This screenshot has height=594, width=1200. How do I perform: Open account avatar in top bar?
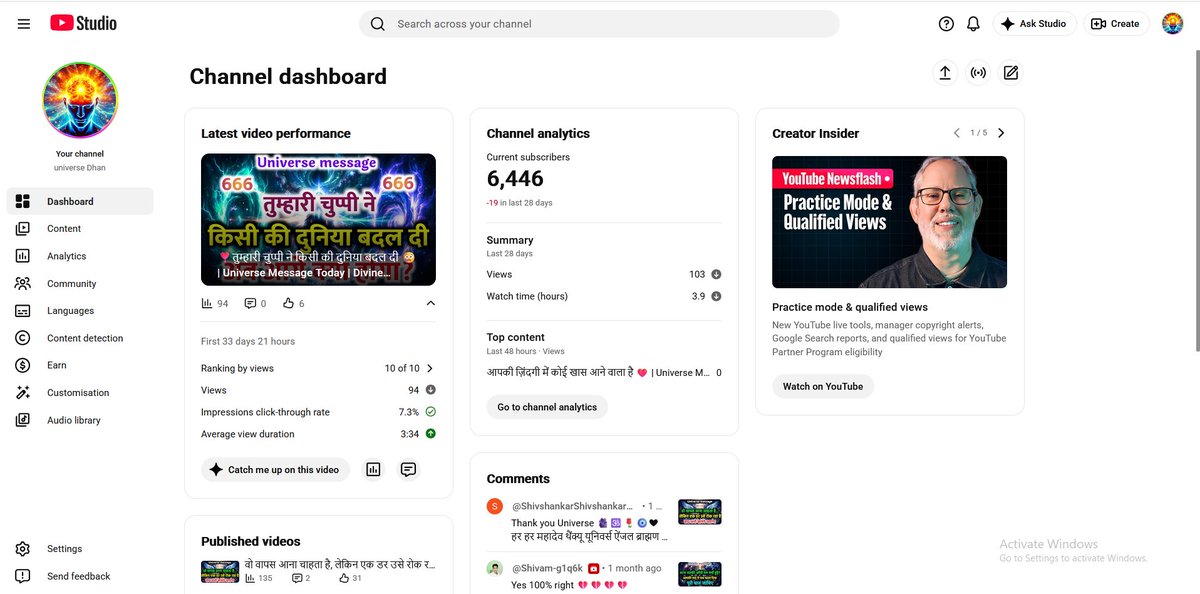[1173, 23]
